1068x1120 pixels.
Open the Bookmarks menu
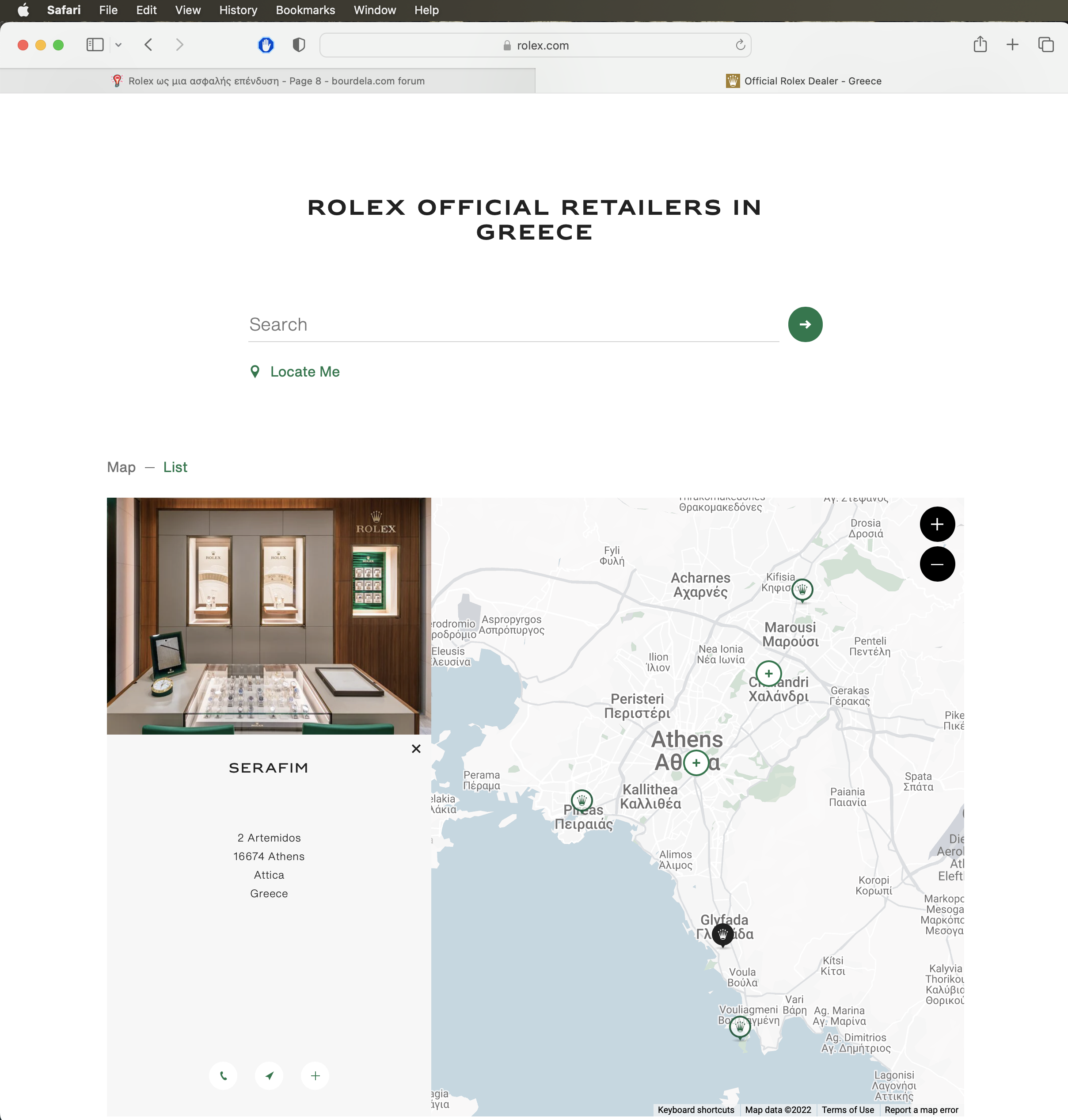305,10
